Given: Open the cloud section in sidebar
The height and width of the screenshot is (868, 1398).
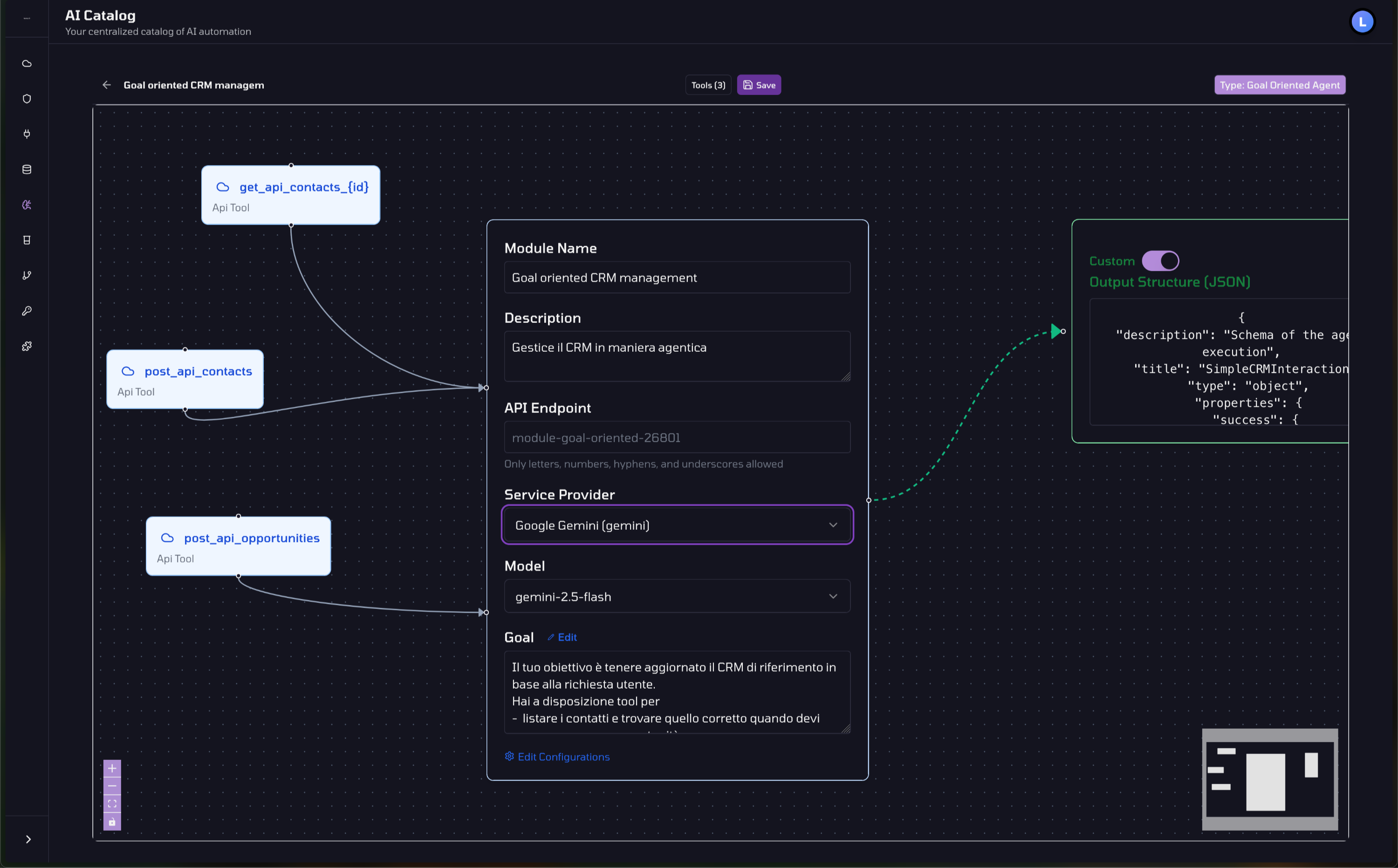Looking at the screenshot, I should tap(27, 64).
